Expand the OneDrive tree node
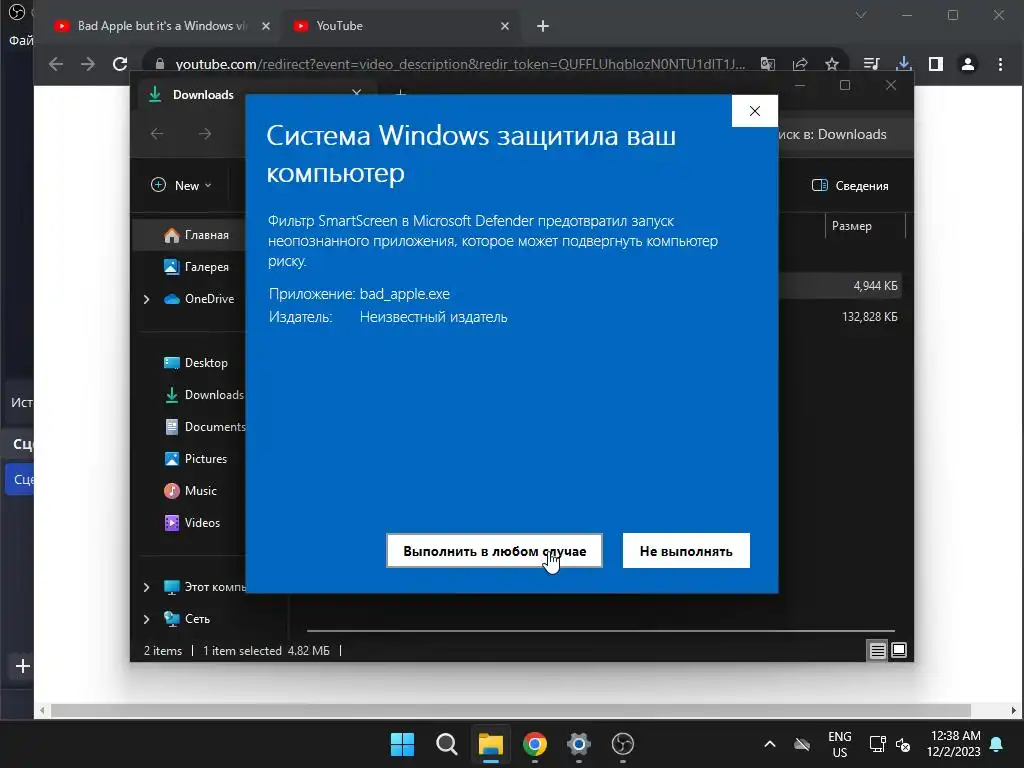This screenshot has width=1024, height=768. pos(146,299)
